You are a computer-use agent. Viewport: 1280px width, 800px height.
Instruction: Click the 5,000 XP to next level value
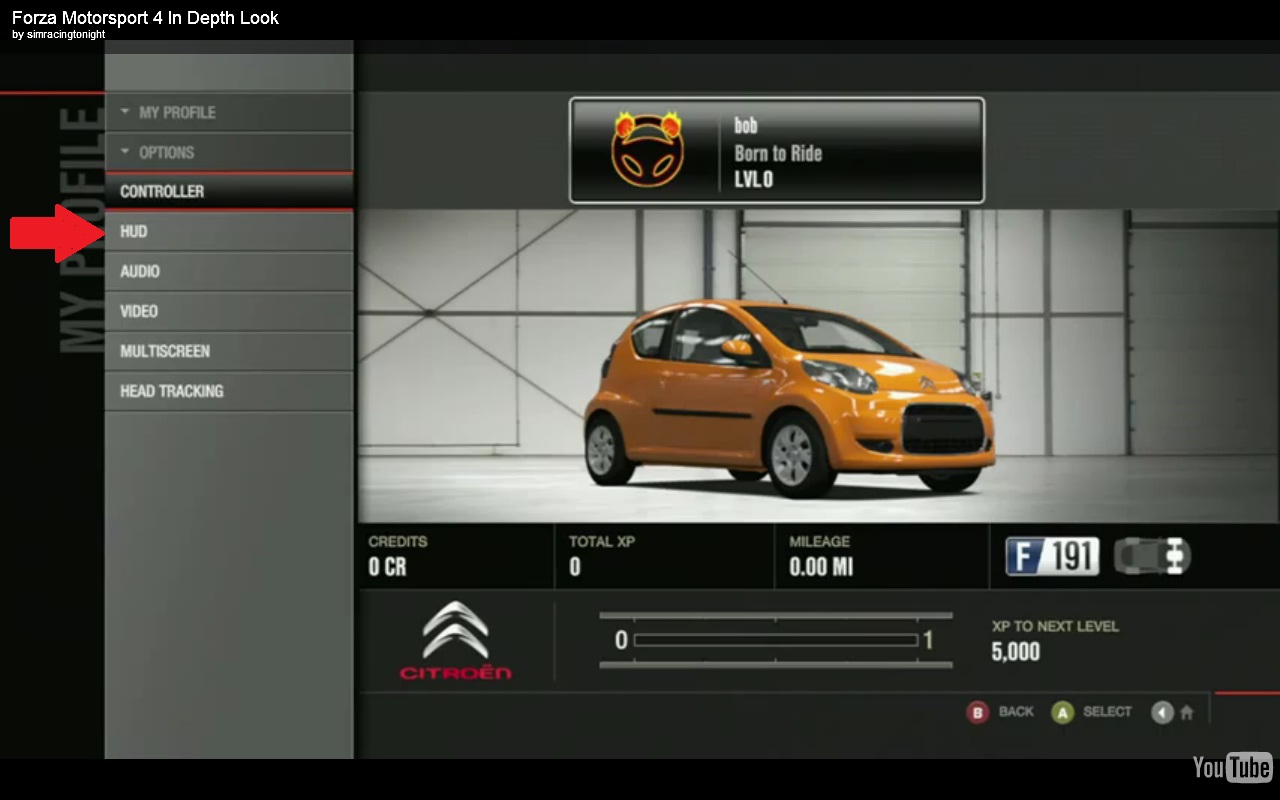click(1016, 652)
